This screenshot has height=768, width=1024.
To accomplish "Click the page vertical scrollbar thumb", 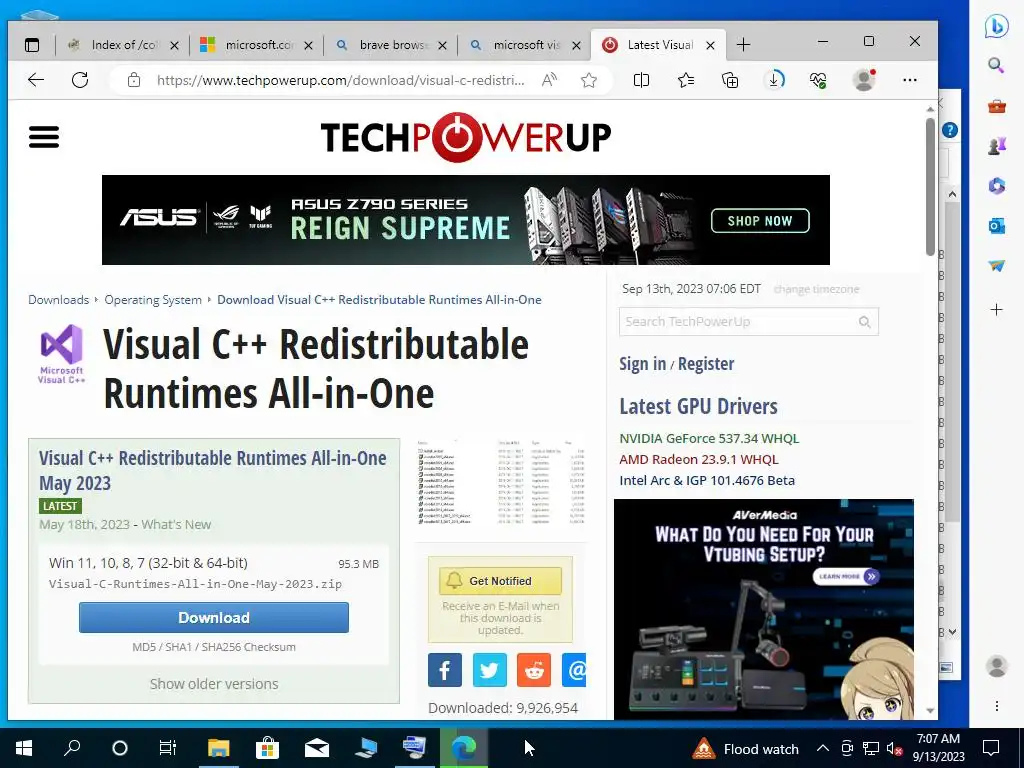I will click(x=930, y=186).
